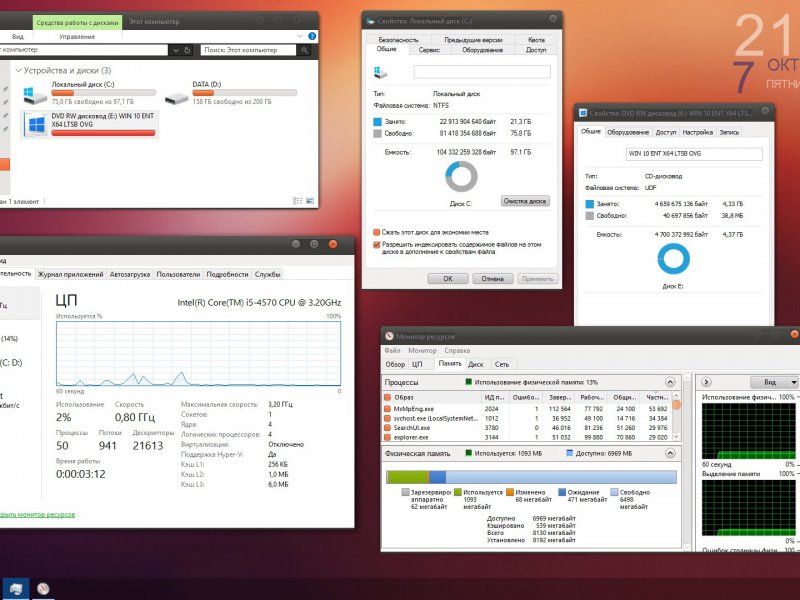
Task: Open the Справка menu in Resource Monitor
Action: [x=457, y=351]
